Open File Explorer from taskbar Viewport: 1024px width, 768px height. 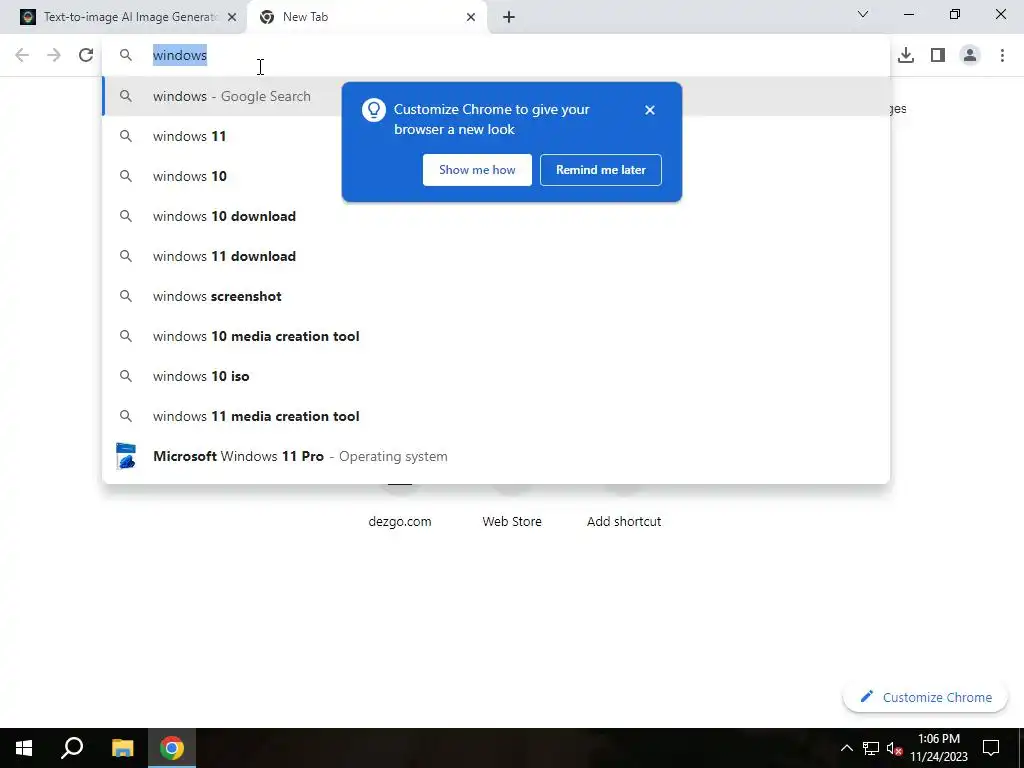122,748
